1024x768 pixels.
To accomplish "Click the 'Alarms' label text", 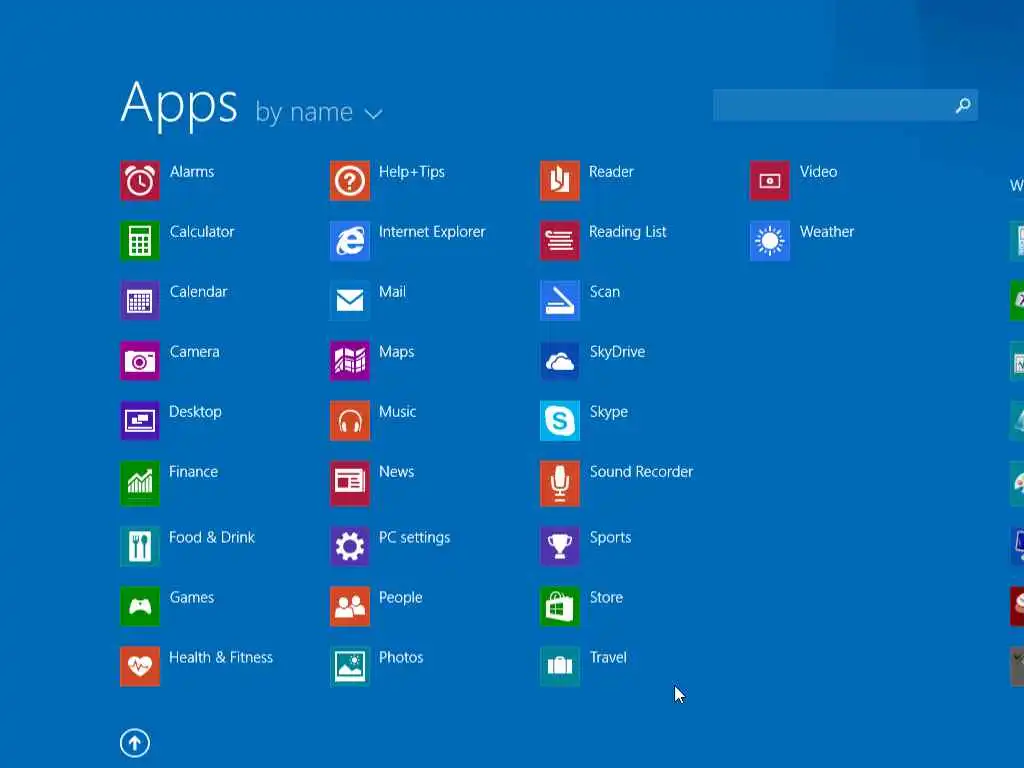I will [x=192, y=172].
